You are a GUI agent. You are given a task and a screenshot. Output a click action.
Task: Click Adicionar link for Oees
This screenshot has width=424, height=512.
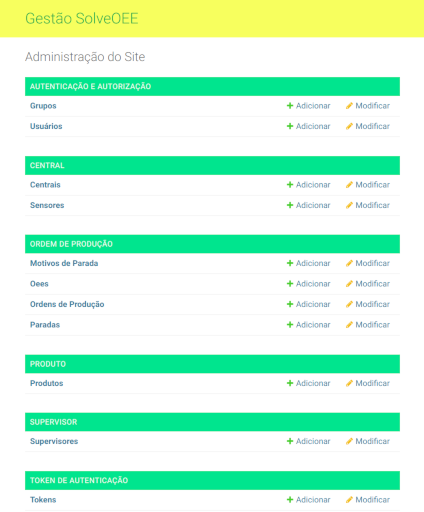coord(313,284)
